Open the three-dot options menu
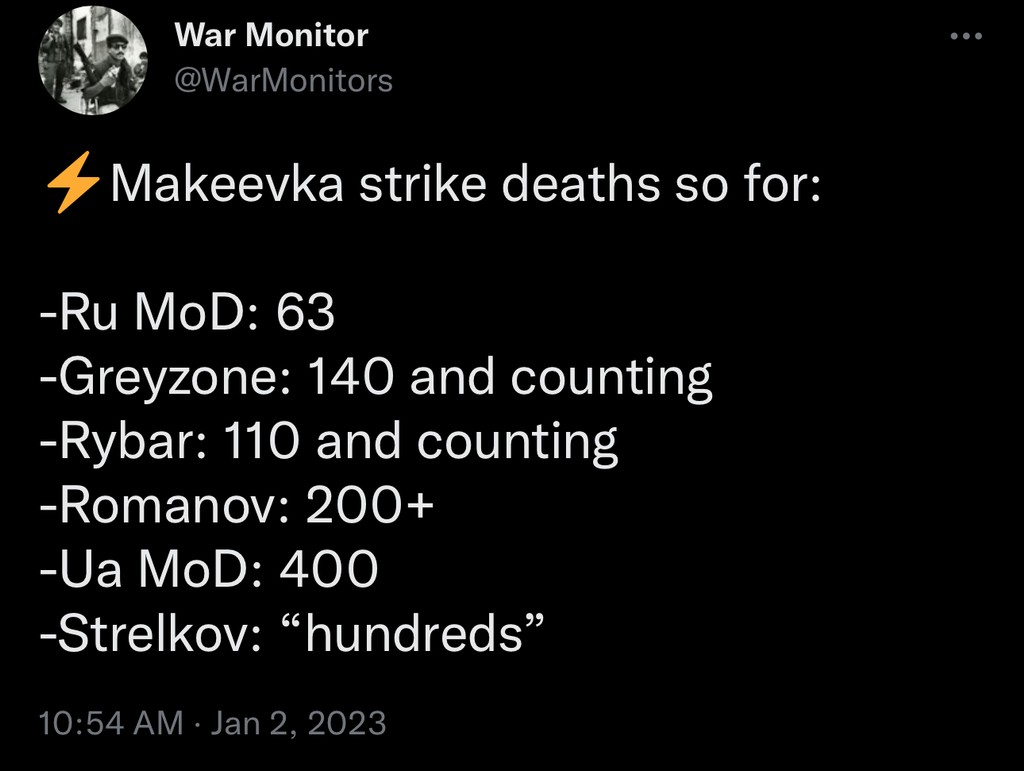 coord(967,34)
